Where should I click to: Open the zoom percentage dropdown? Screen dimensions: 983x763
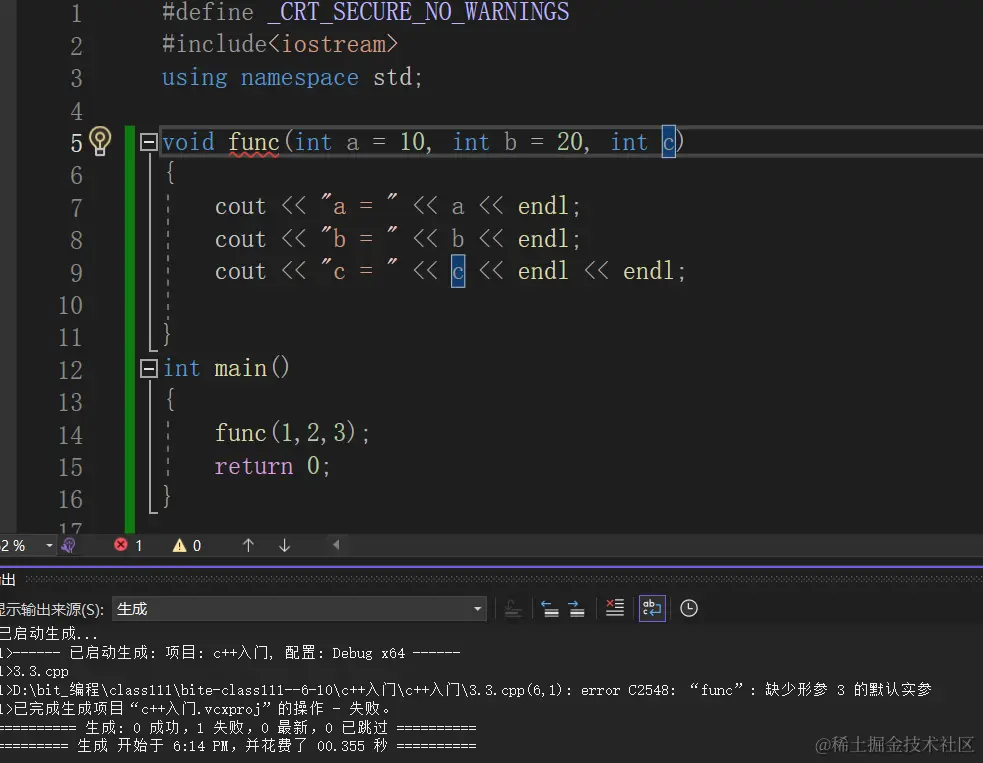pos(49,545)
